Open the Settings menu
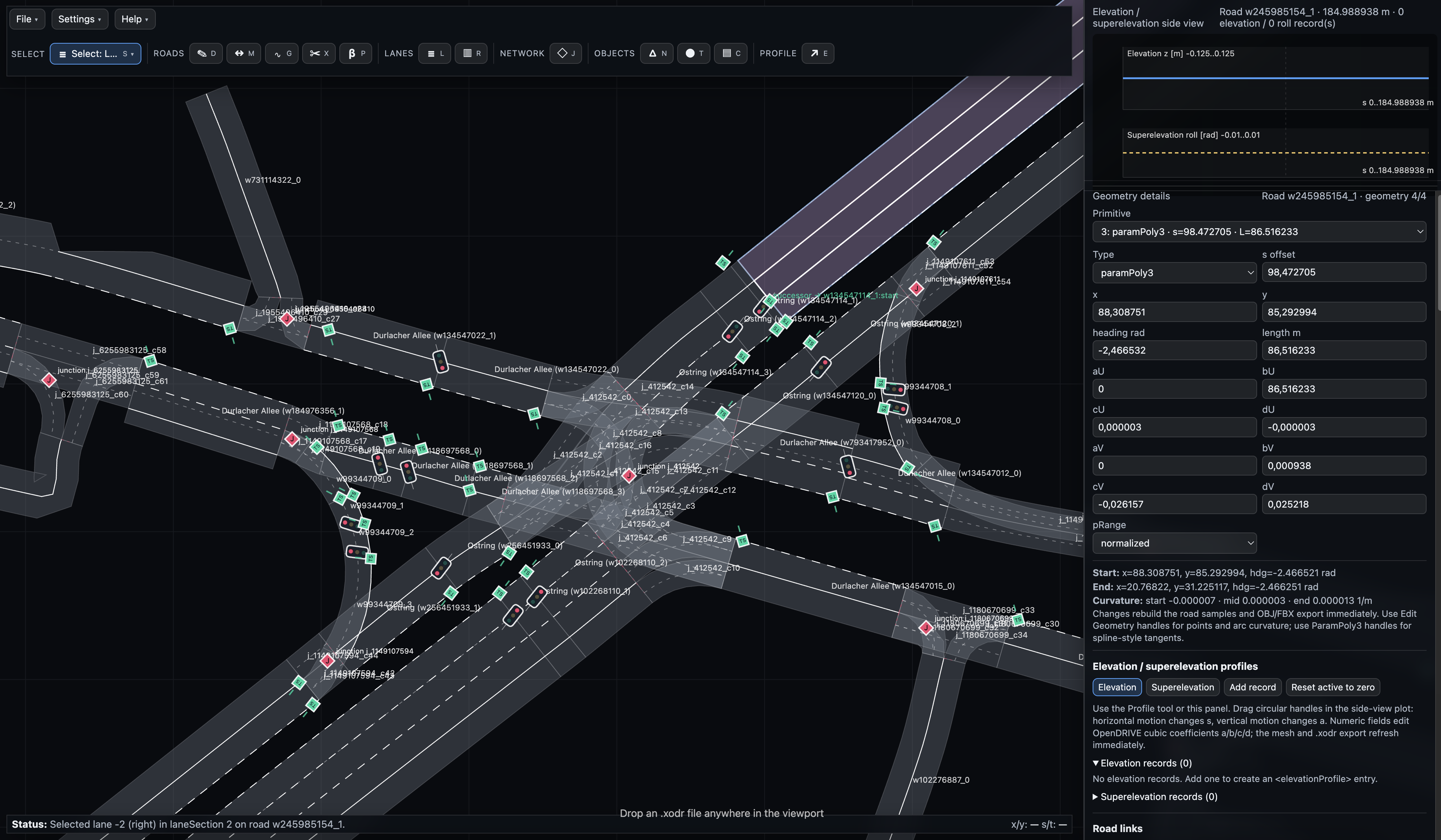The image size is (1441, 840). pos(79,19)
